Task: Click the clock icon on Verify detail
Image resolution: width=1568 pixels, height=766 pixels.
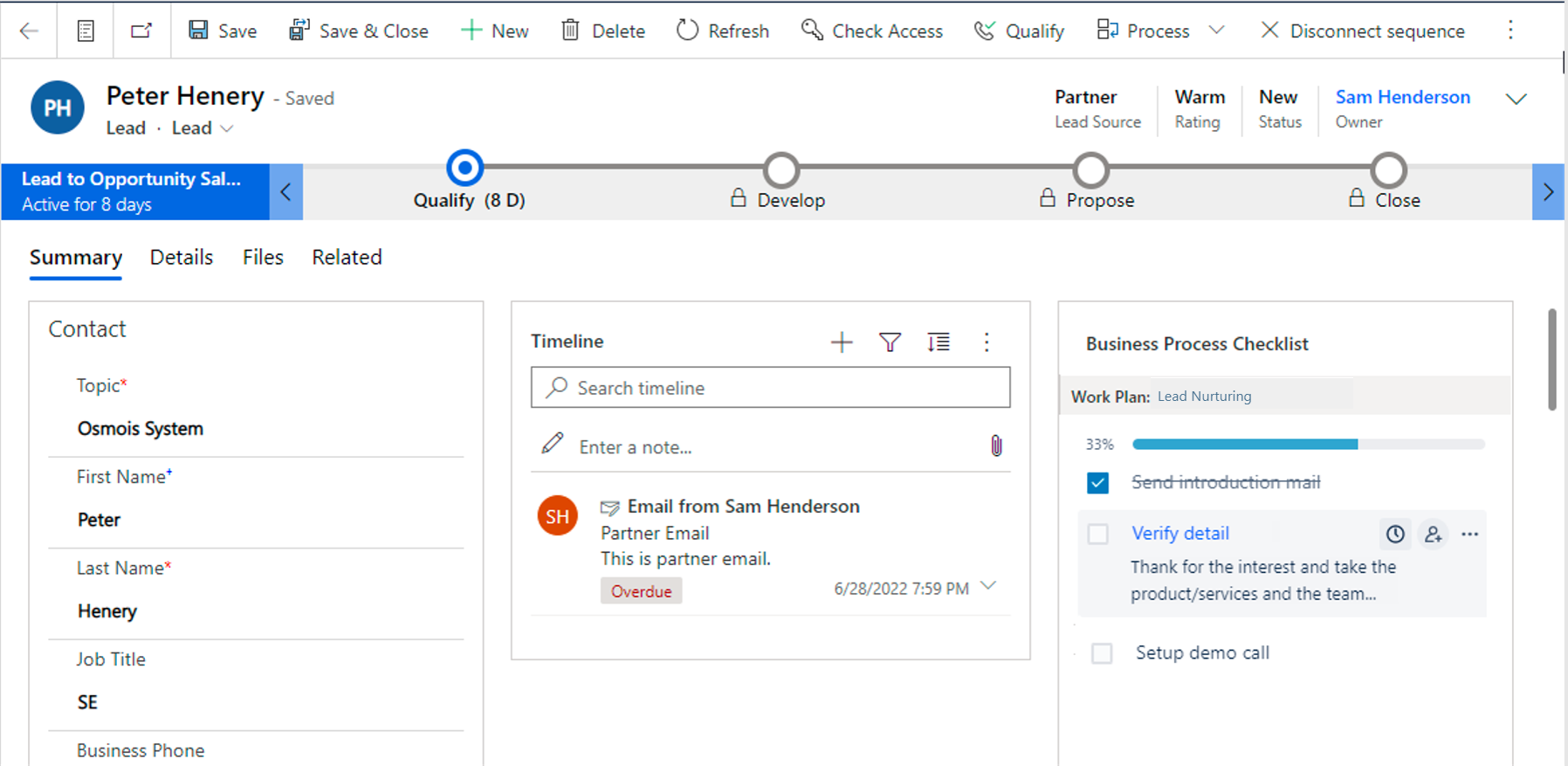Action: [x=1395, y=534]
